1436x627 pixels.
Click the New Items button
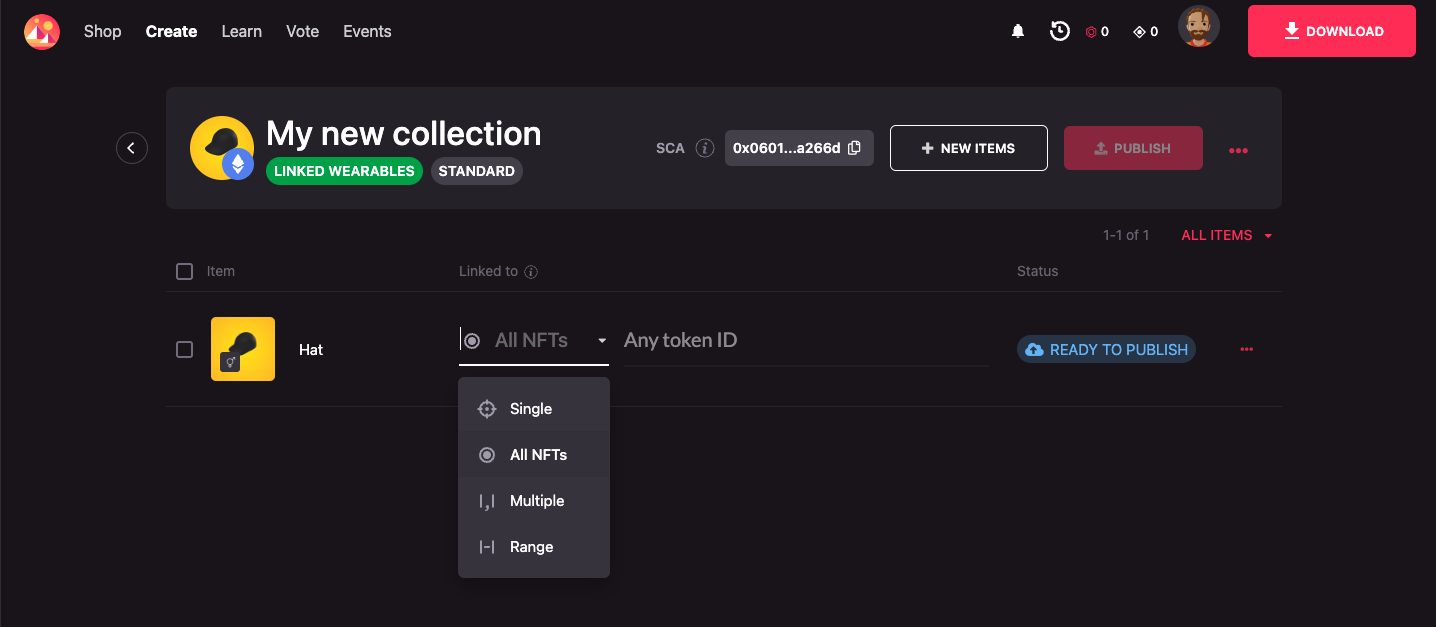coord(968,148)
